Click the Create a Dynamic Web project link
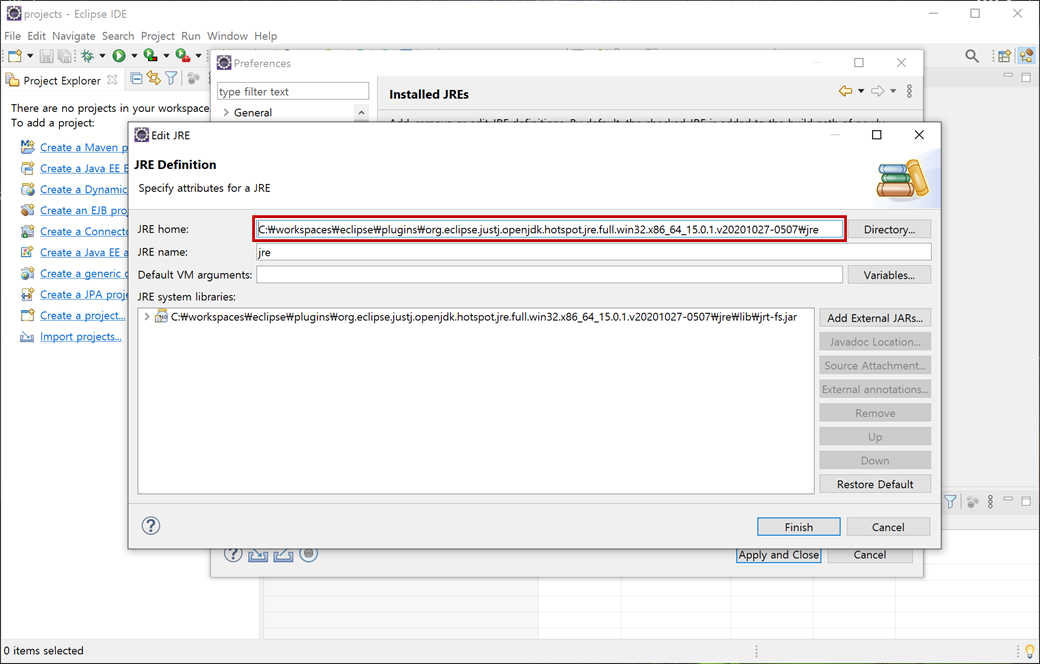 click(84, 190)
